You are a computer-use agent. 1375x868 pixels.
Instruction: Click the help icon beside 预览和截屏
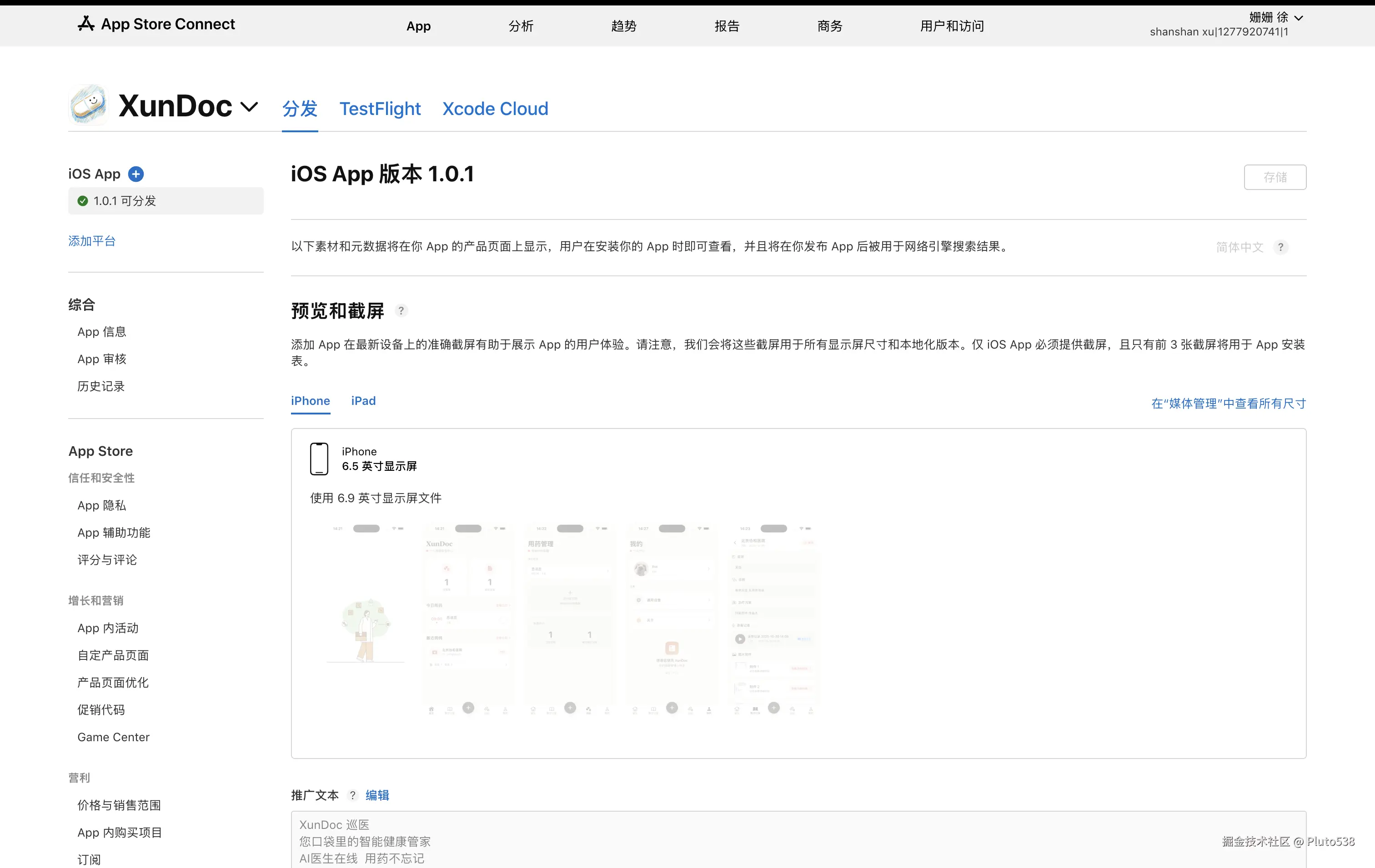point(401,311)
